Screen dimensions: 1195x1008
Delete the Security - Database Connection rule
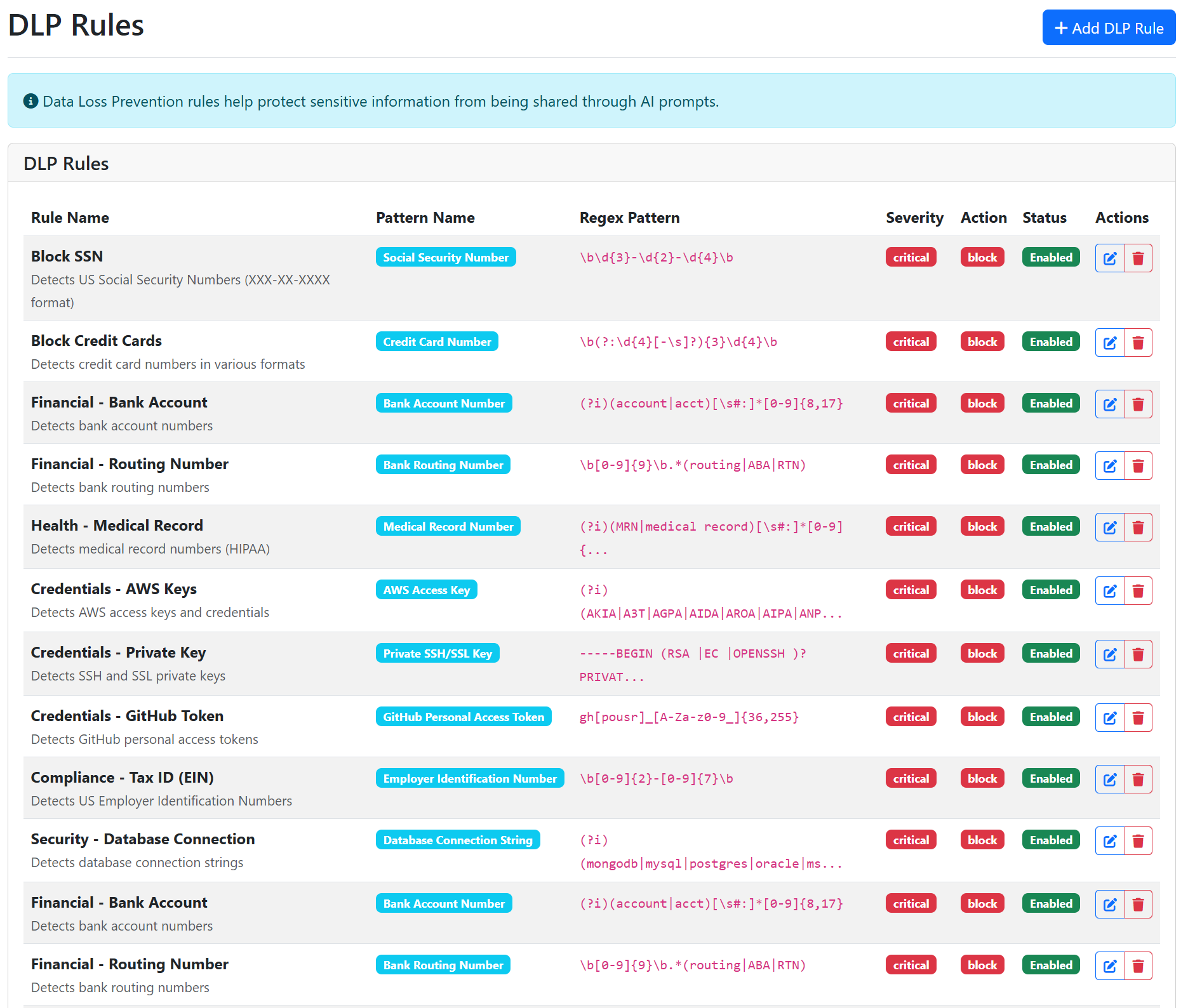pyautogui.click(x=1138, y=841)
